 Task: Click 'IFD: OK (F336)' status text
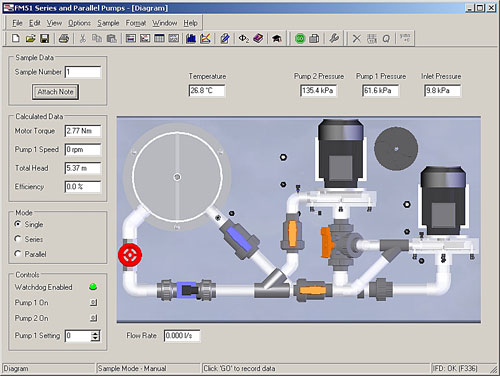(x=455, y=368)
